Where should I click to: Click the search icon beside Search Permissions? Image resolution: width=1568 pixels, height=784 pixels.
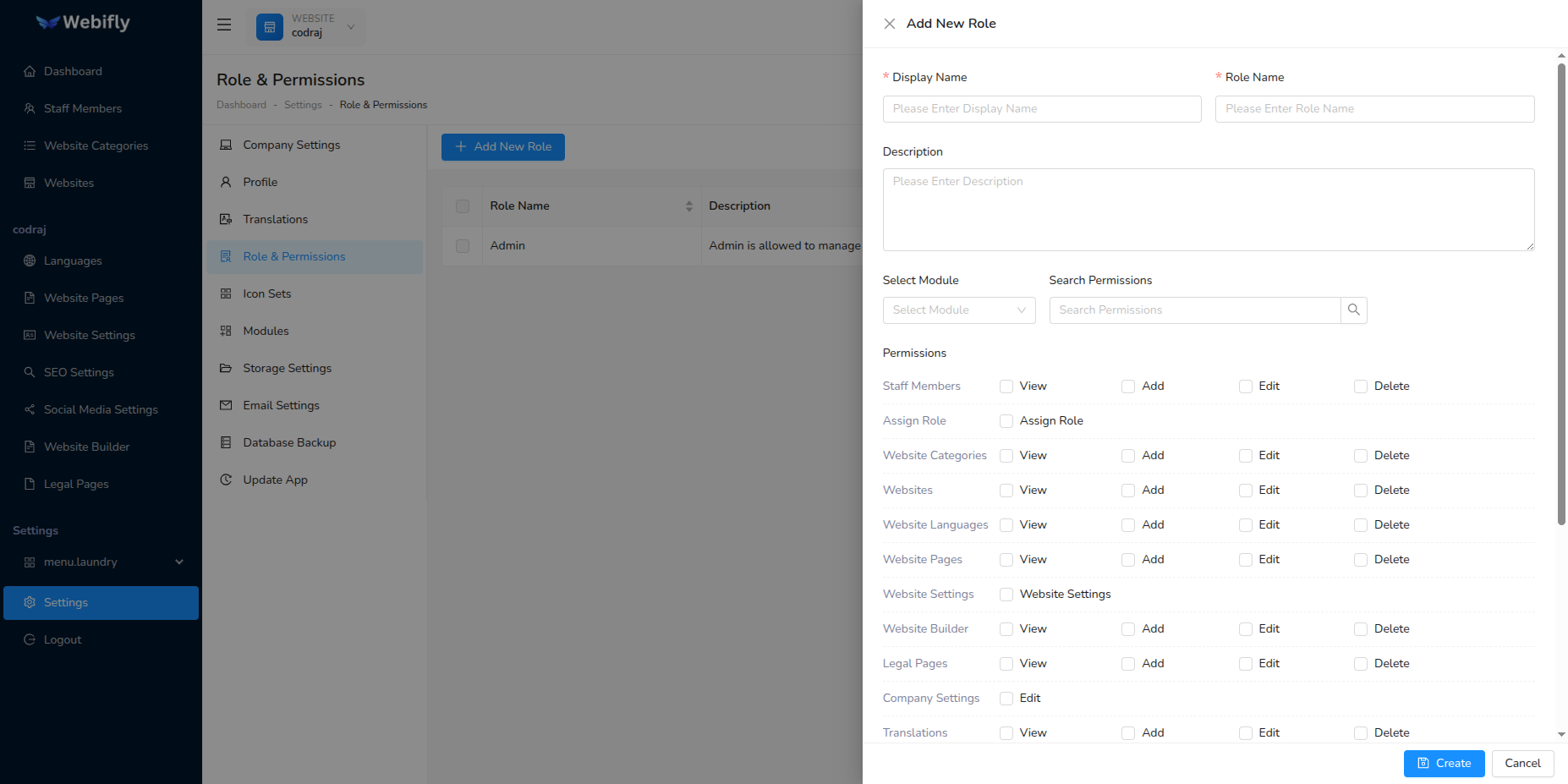pyautogui.click(x=1354, y=310)
